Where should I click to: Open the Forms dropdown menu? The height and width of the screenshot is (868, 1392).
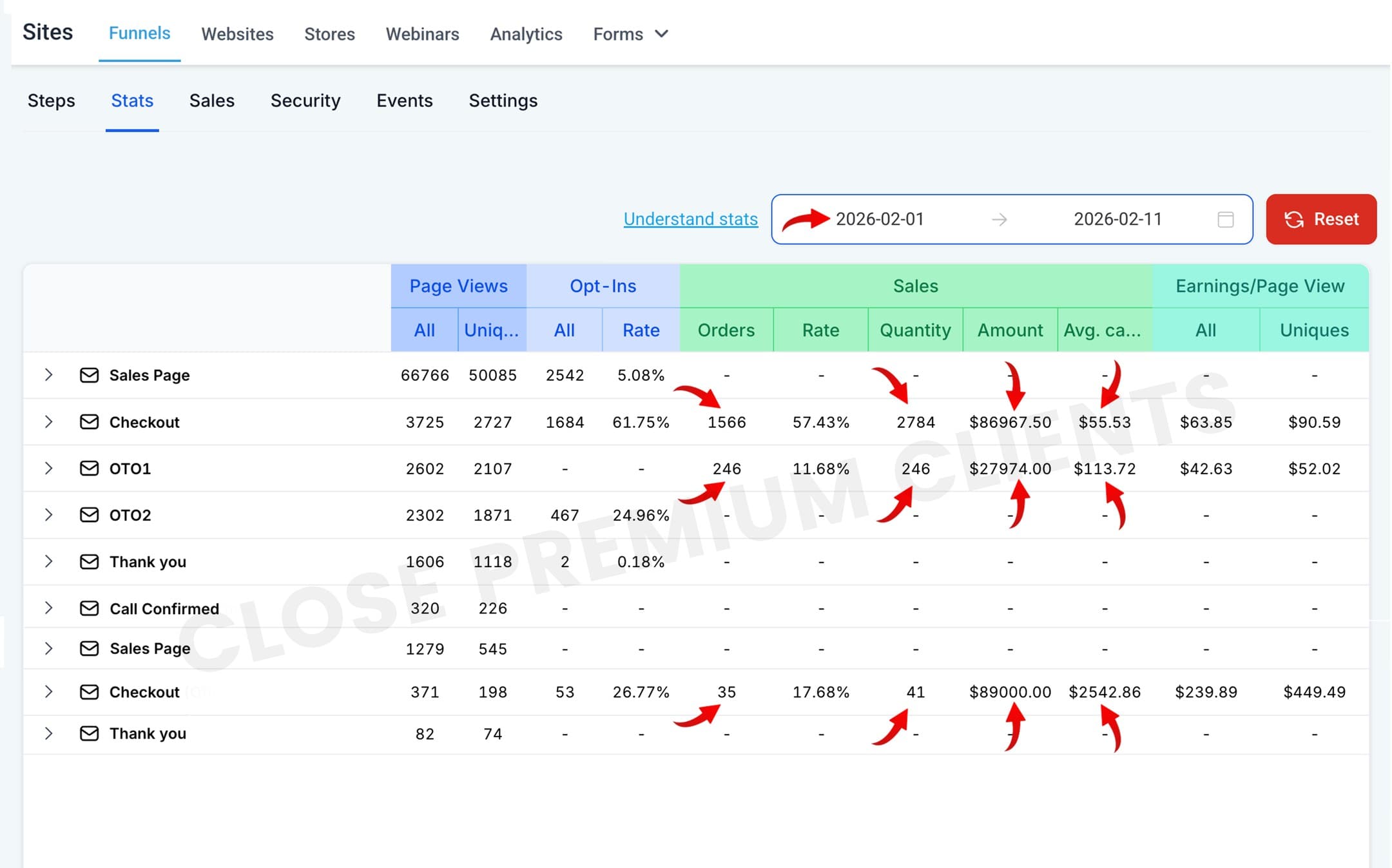tap(631, 34)
